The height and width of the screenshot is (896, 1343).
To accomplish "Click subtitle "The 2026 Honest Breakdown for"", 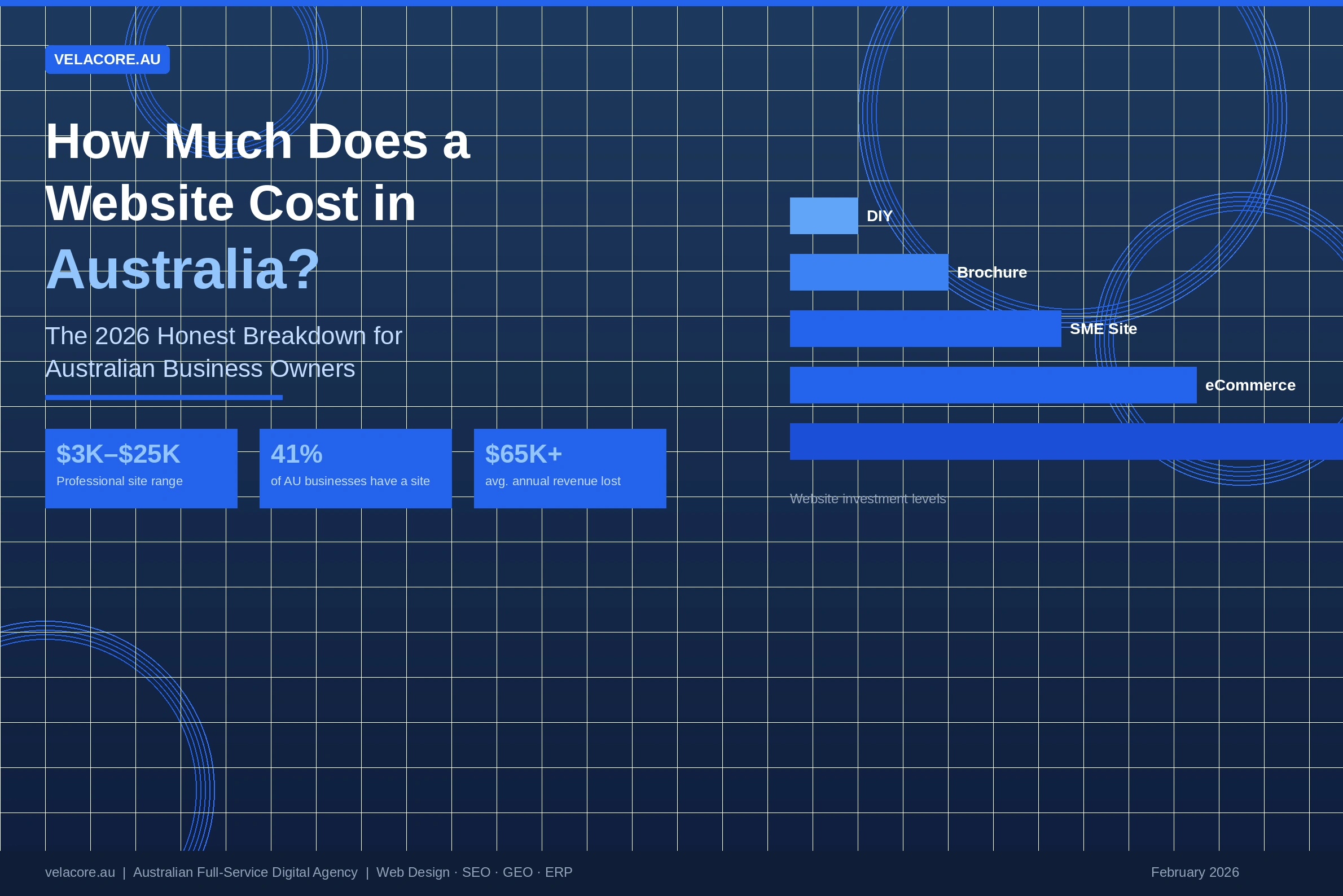I will [x=224, y=336].
